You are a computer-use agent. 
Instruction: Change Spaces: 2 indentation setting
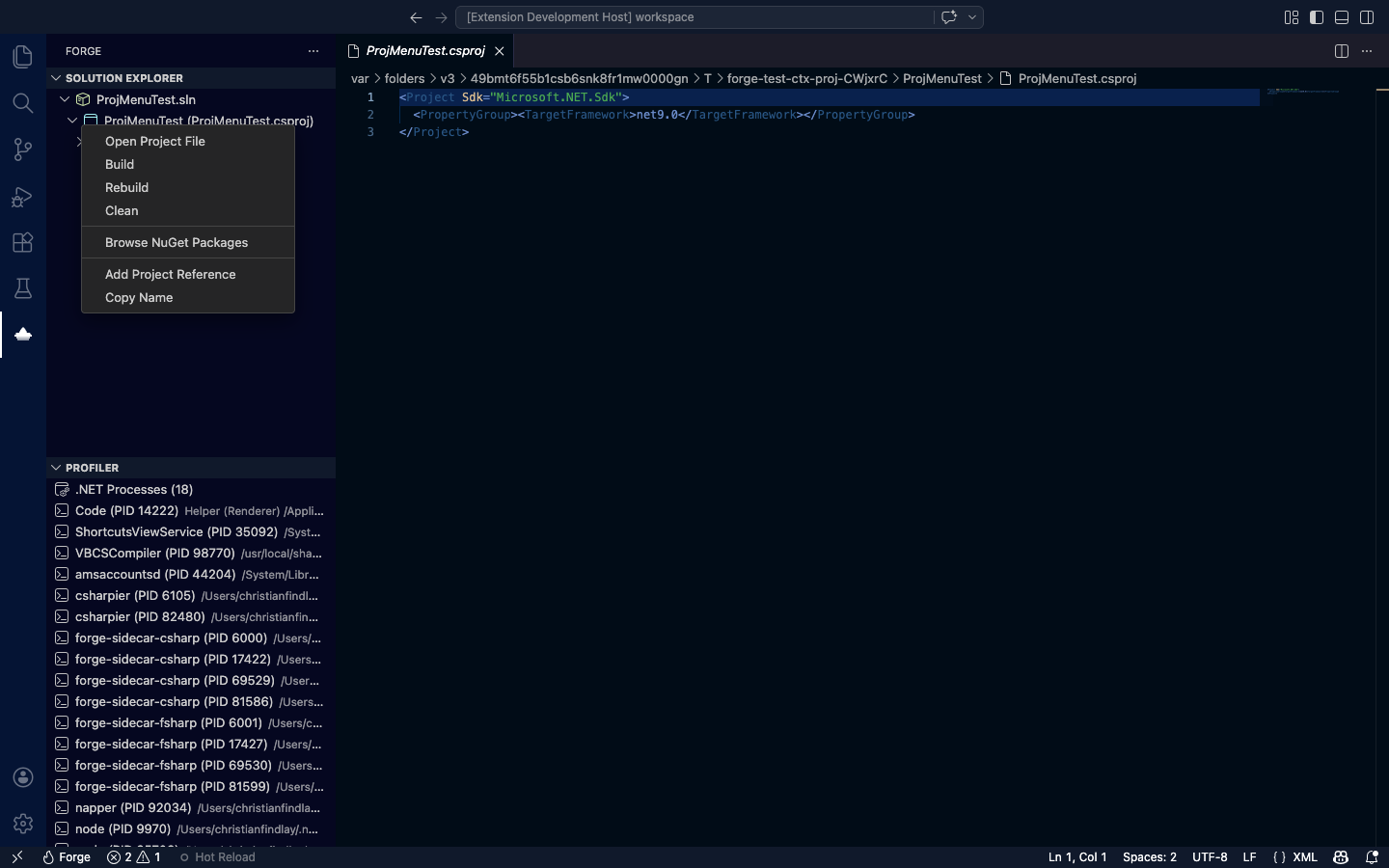(1150, 856)
